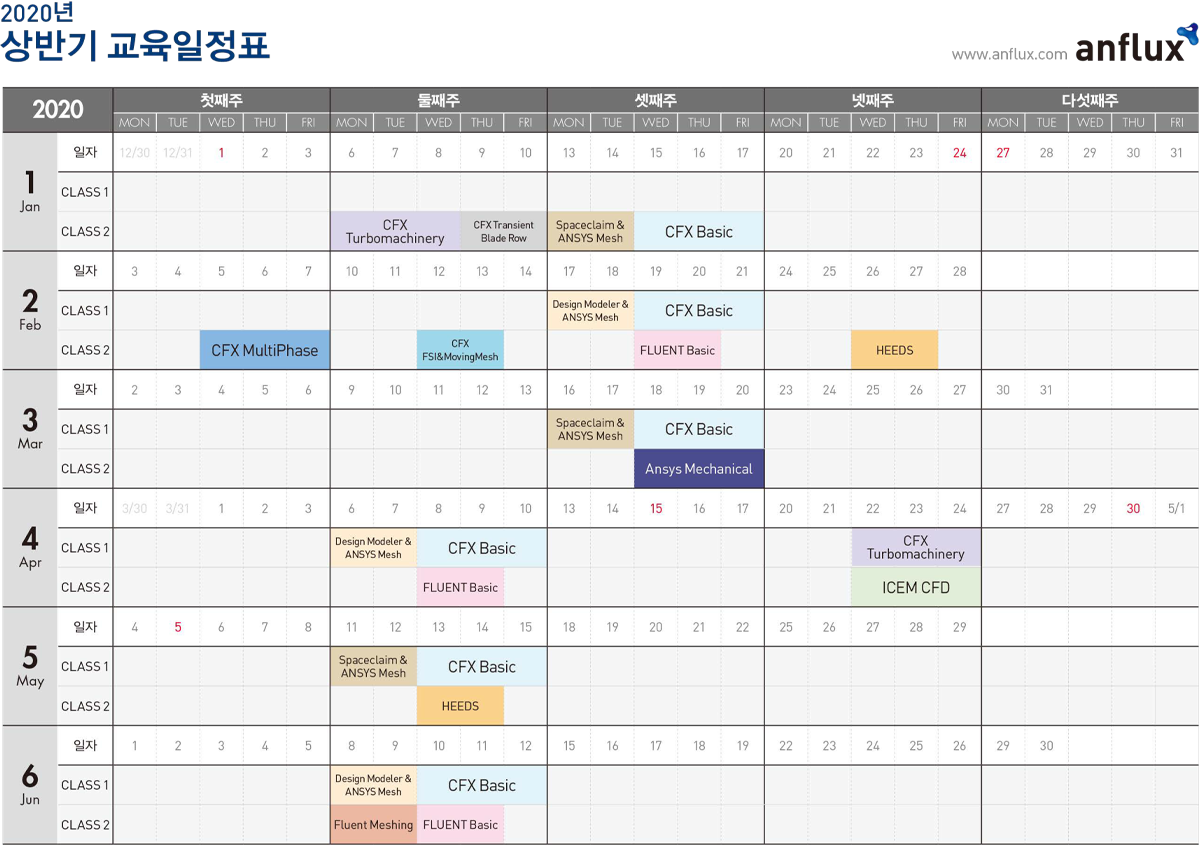Click April's CFX Basic block
This screenshot has height=846, width=1199.
coord(482,548)
